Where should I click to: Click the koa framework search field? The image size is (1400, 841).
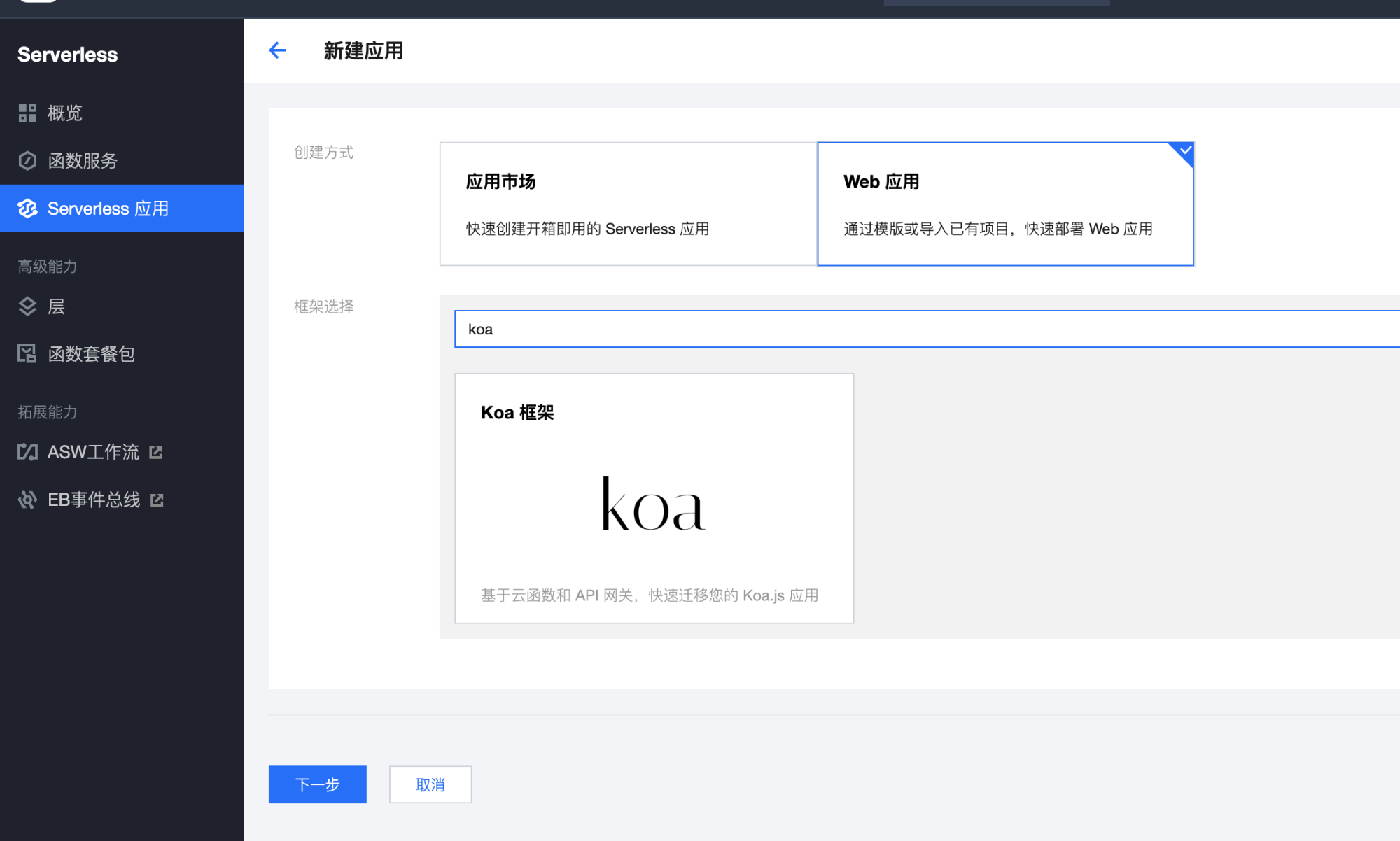pyautogui.click(x=927, y=329)
